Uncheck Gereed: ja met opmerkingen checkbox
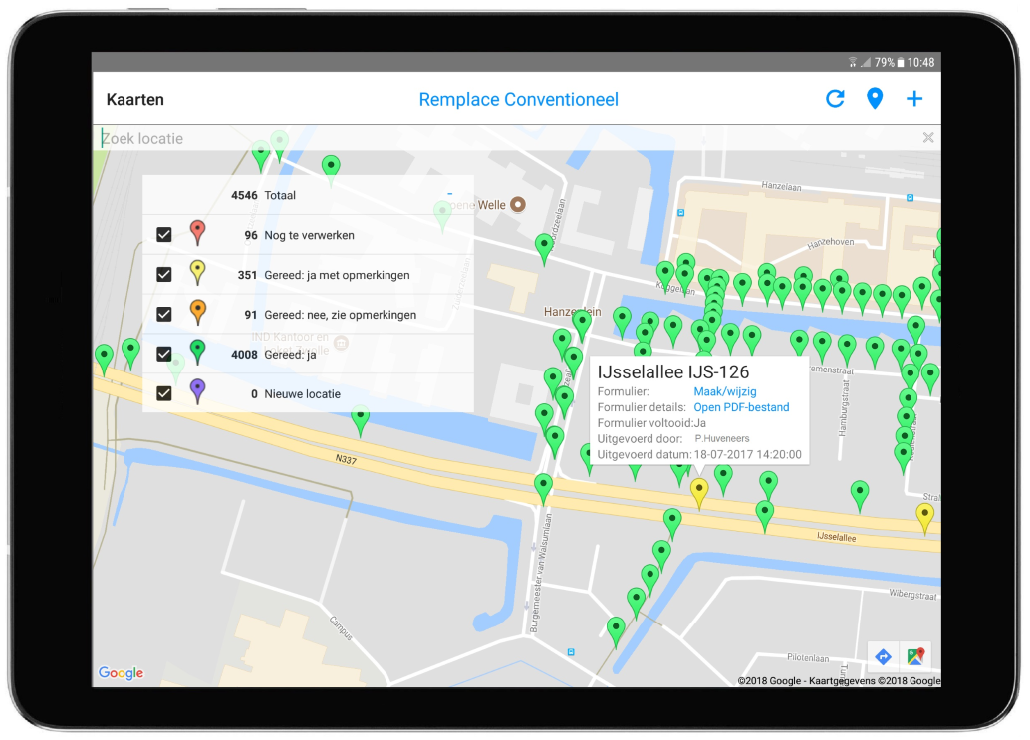 164,274
